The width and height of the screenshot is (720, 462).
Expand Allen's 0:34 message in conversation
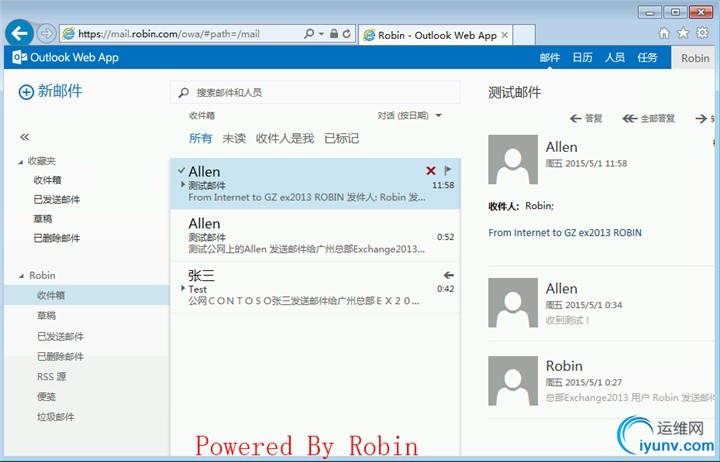(602, 303)
